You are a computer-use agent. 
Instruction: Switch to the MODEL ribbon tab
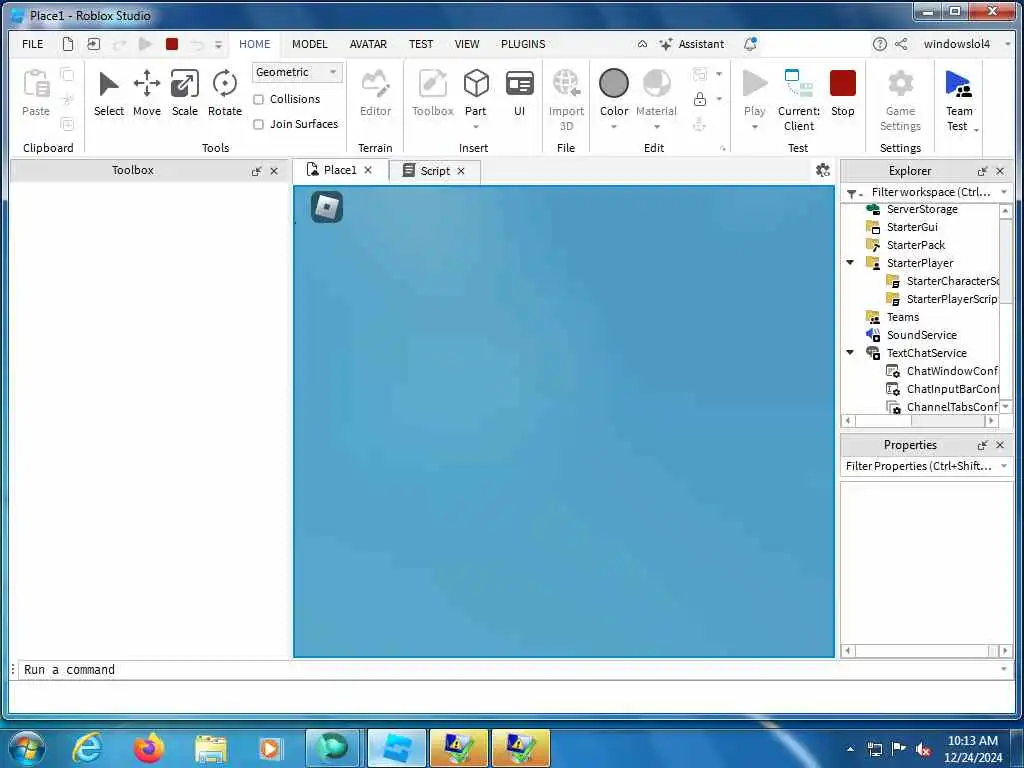click(310, 44)
